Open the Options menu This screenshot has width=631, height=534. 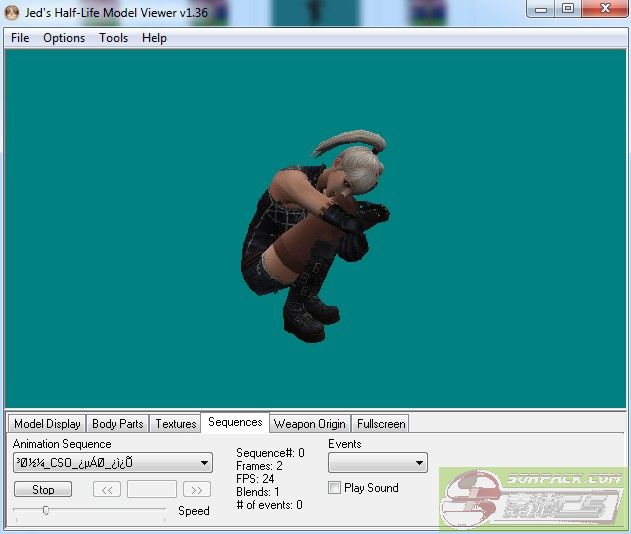coord(64,38)
